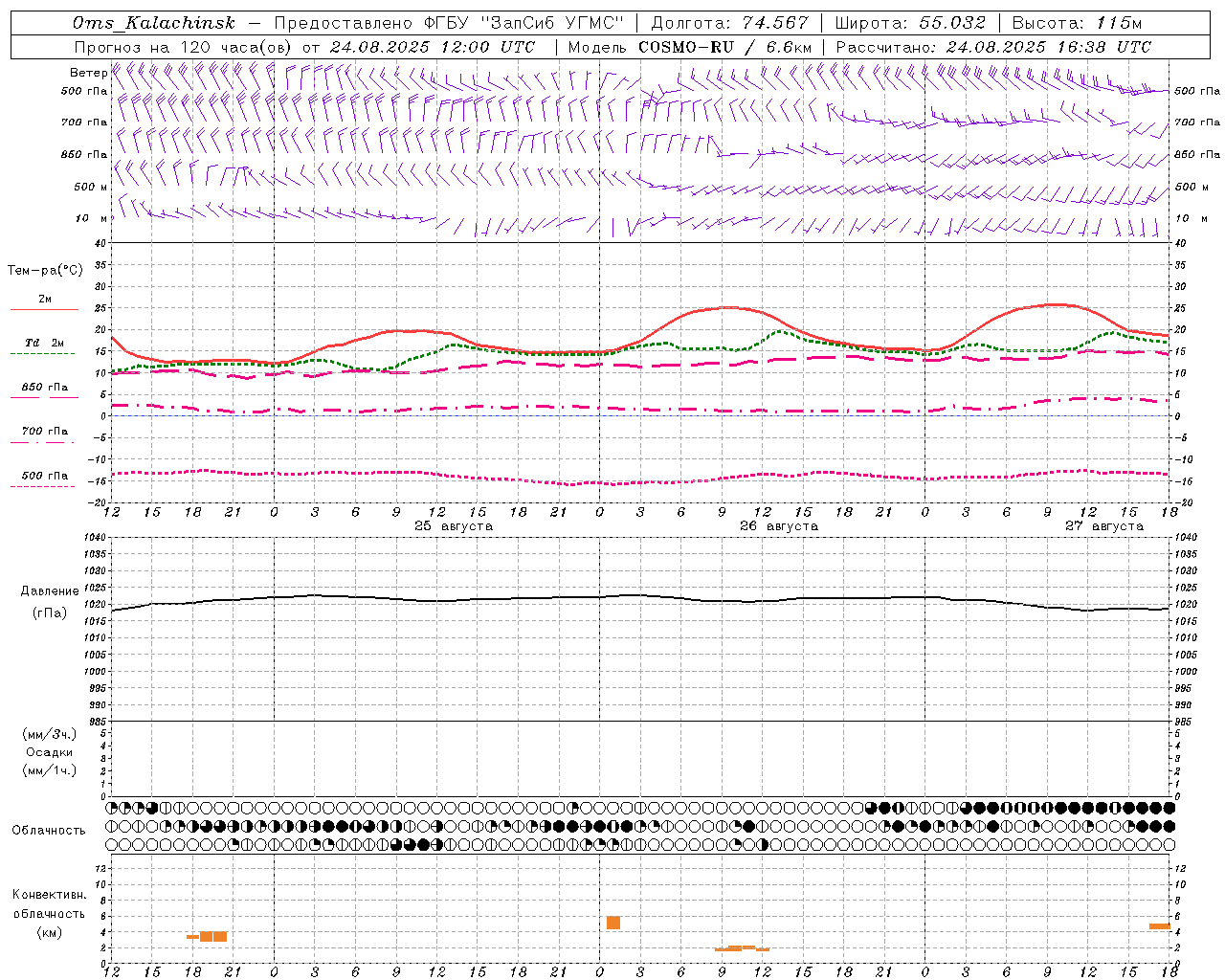Click the low orange convective bar near 9–12h on 26 August
This screenshot has height=980, width=1225.
(x=742, y=948)
